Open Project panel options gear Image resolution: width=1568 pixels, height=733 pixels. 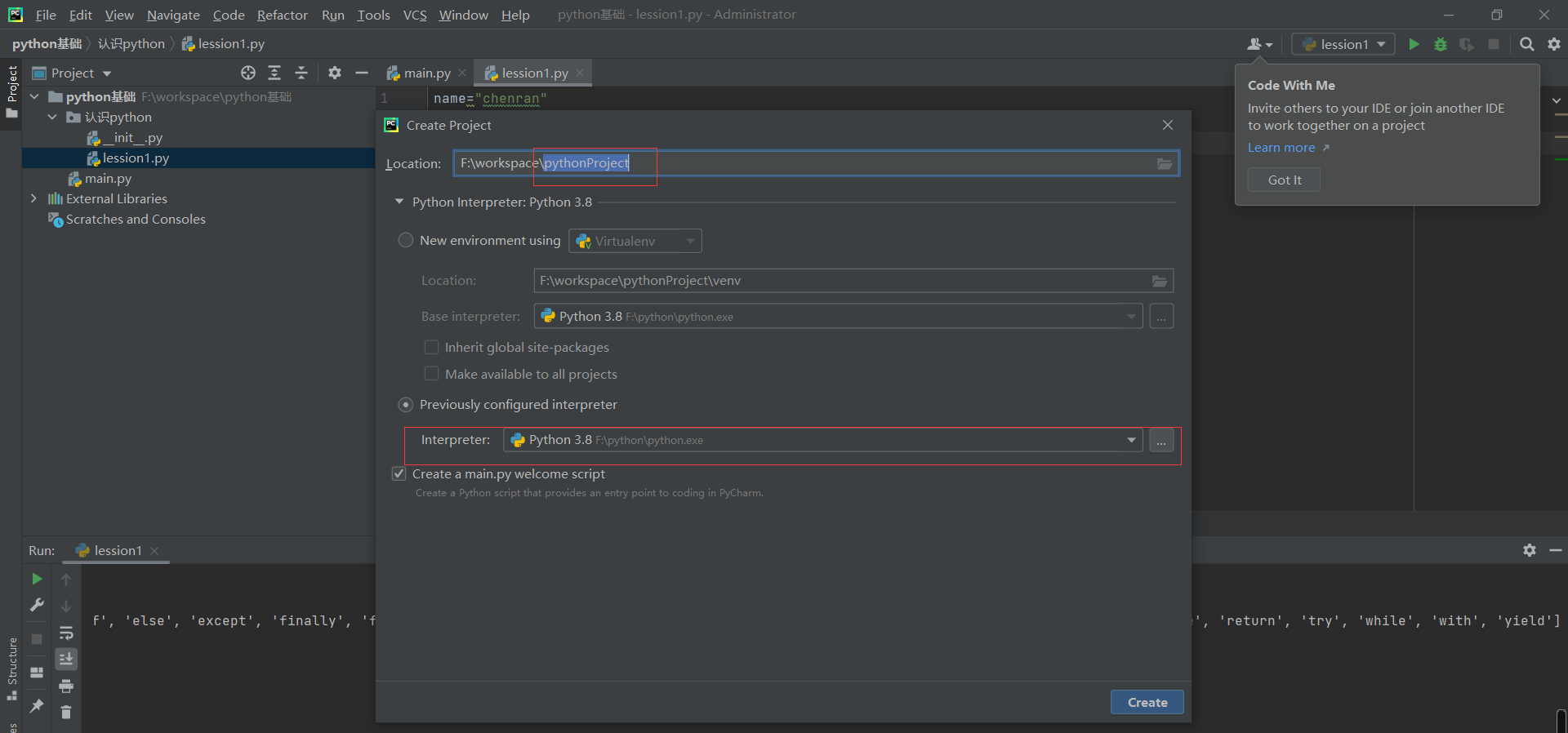[x=335, y=73]
